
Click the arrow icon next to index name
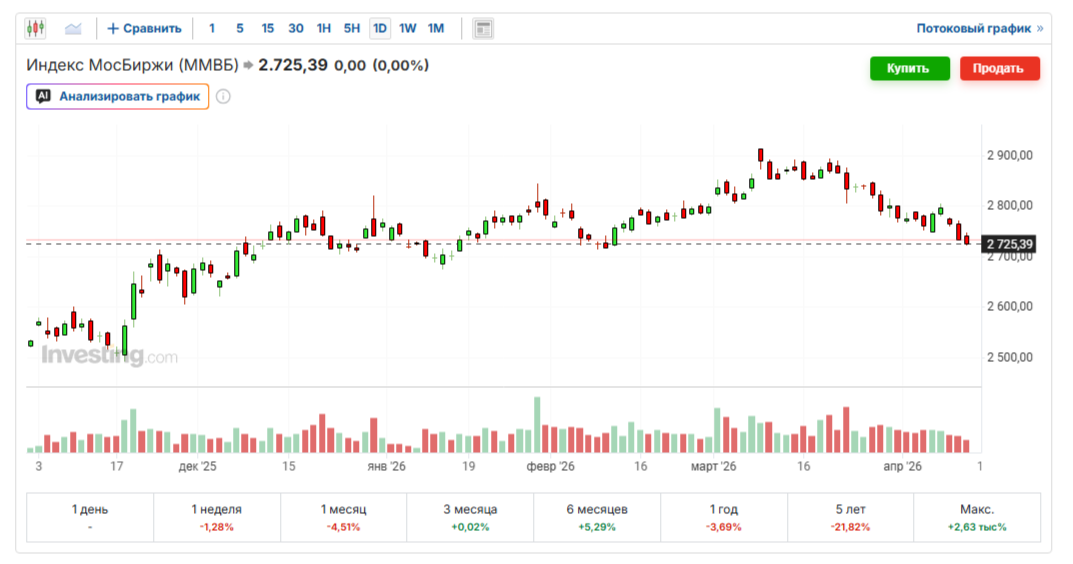[248, 66]
